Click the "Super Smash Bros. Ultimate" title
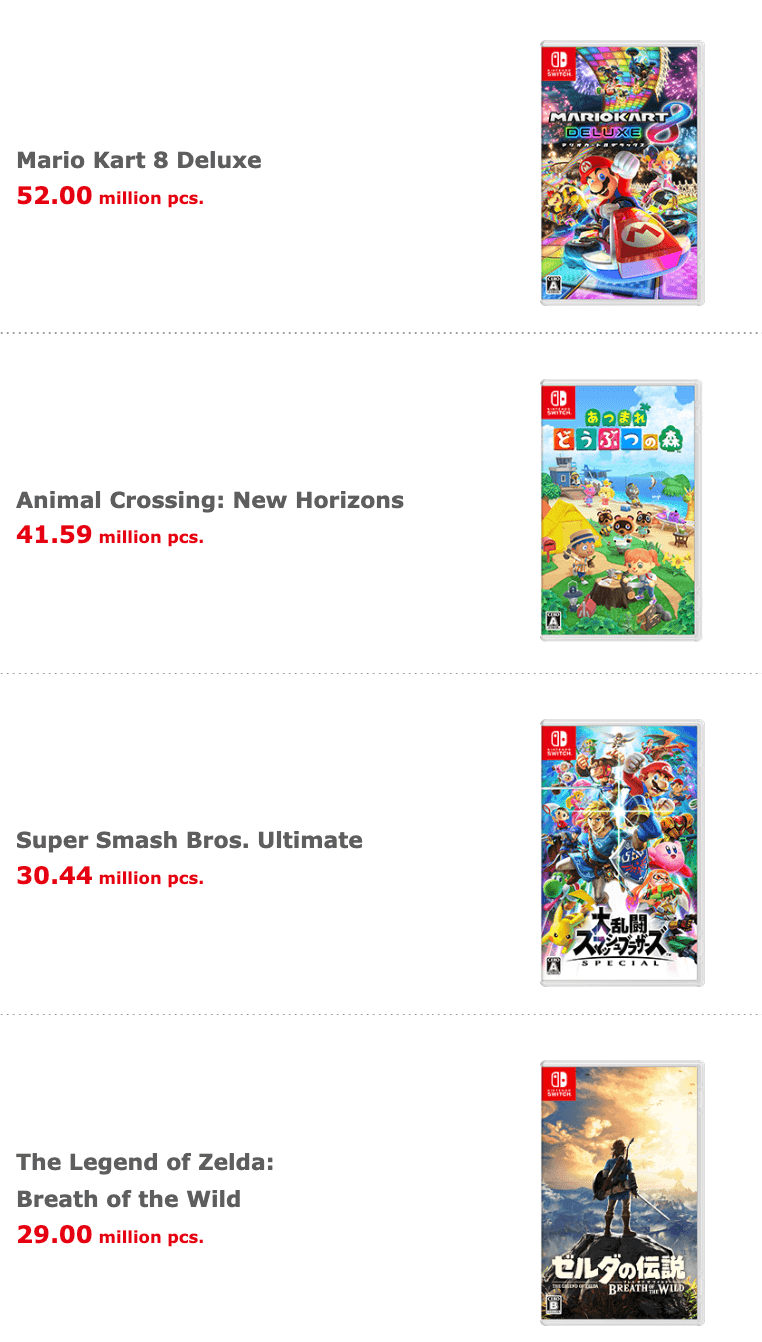 point(189,840)
